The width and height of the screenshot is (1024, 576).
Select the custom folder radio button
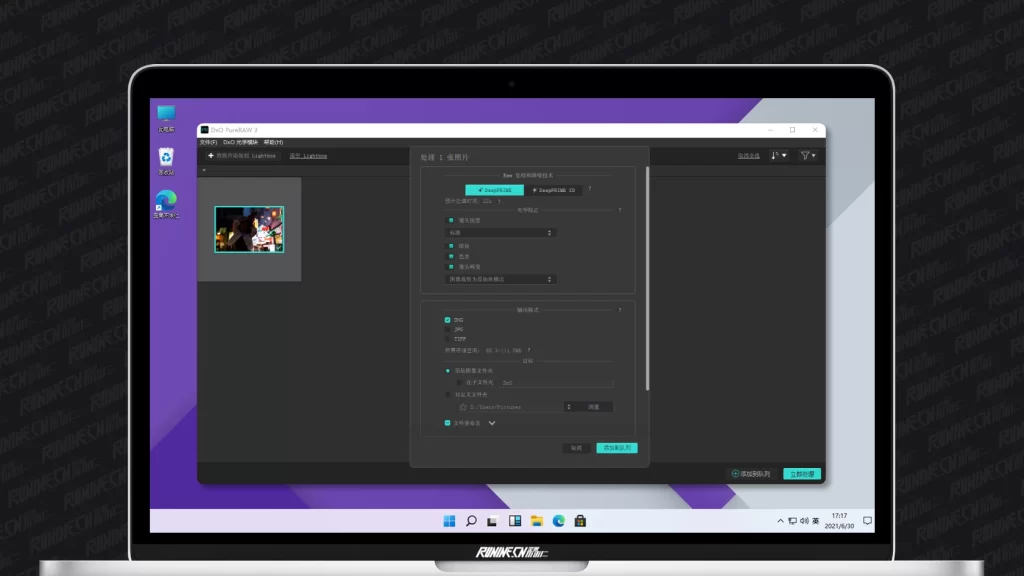click(x=448, y=395)
